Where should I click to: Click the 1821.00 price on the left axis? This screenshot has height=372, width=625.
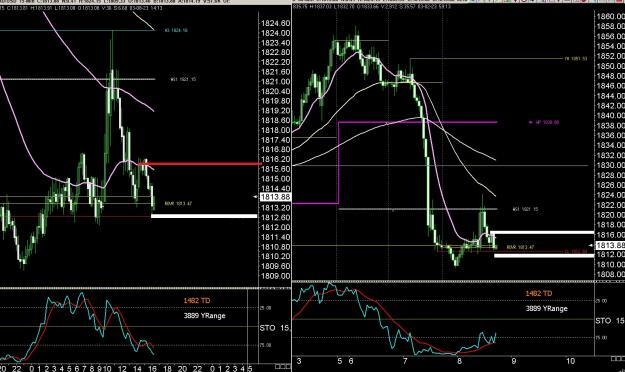[275, 82]
